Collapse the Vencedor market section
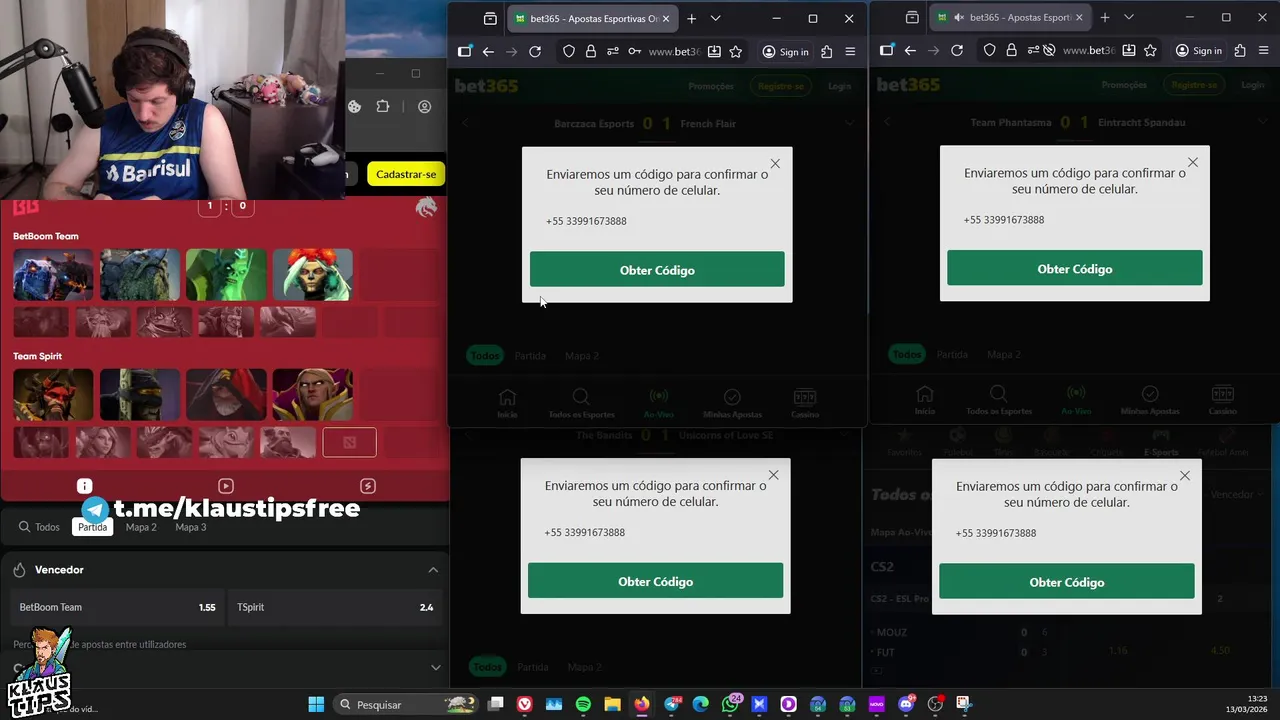The image size is (1280, 720). click(x=433, y=570)
